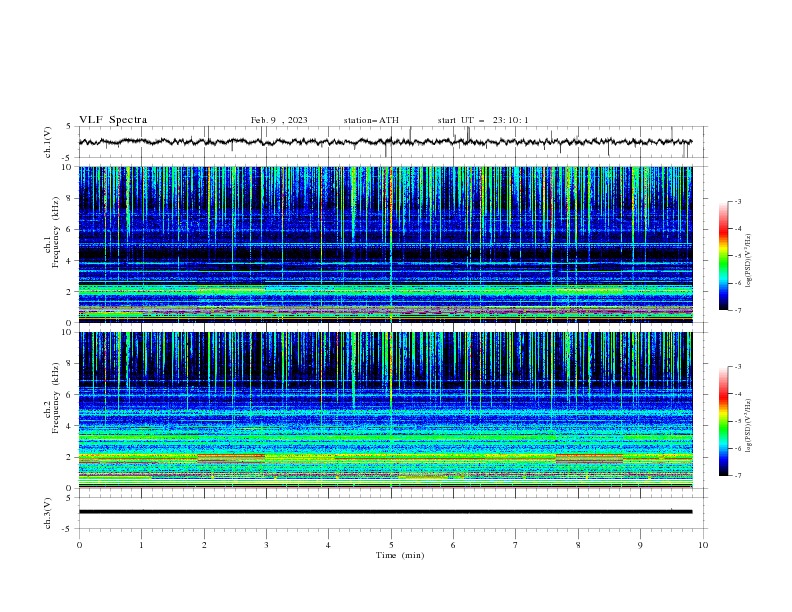
Task: Click the "ch.1(V)" voltage axis label
Action: tap(48, 142)
